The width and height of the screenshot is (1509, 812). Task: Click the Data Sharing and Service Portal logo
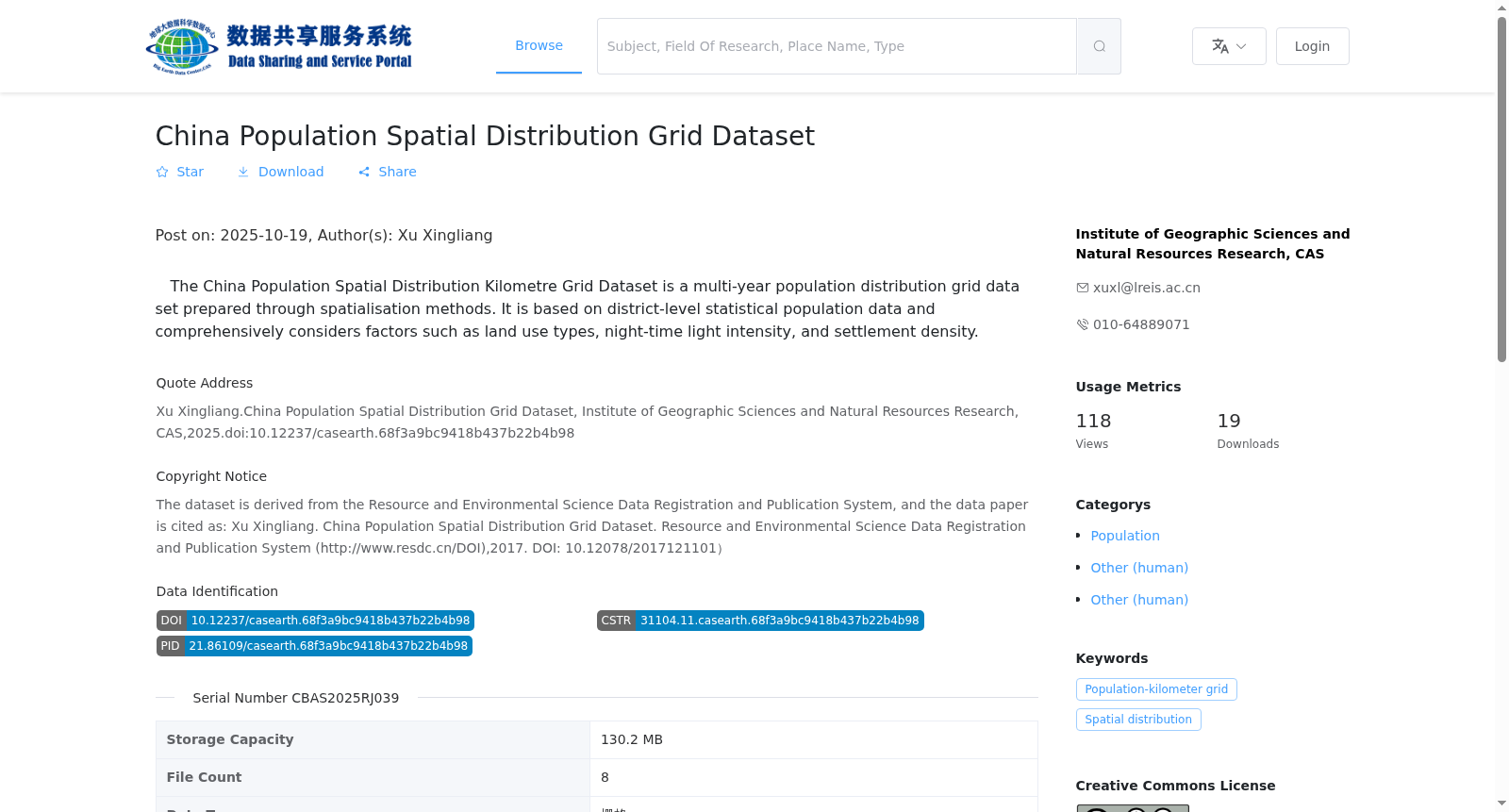click(x=279, y=46)
